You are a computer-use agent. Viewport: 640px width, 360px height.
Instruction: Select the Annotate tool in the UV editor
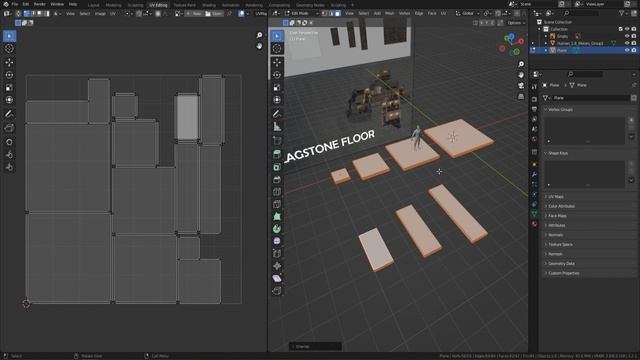(x=9, y=114)
